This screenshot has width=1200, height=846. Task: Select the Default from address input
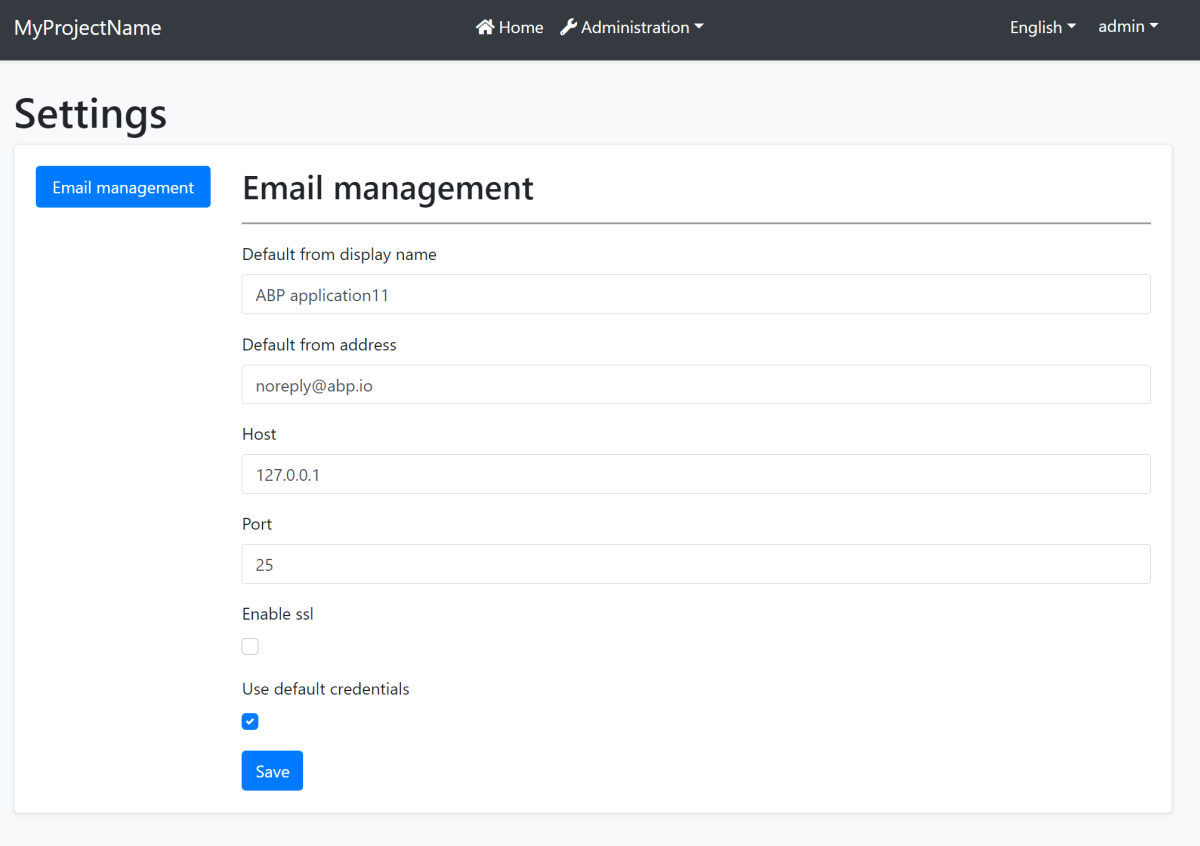696,384
